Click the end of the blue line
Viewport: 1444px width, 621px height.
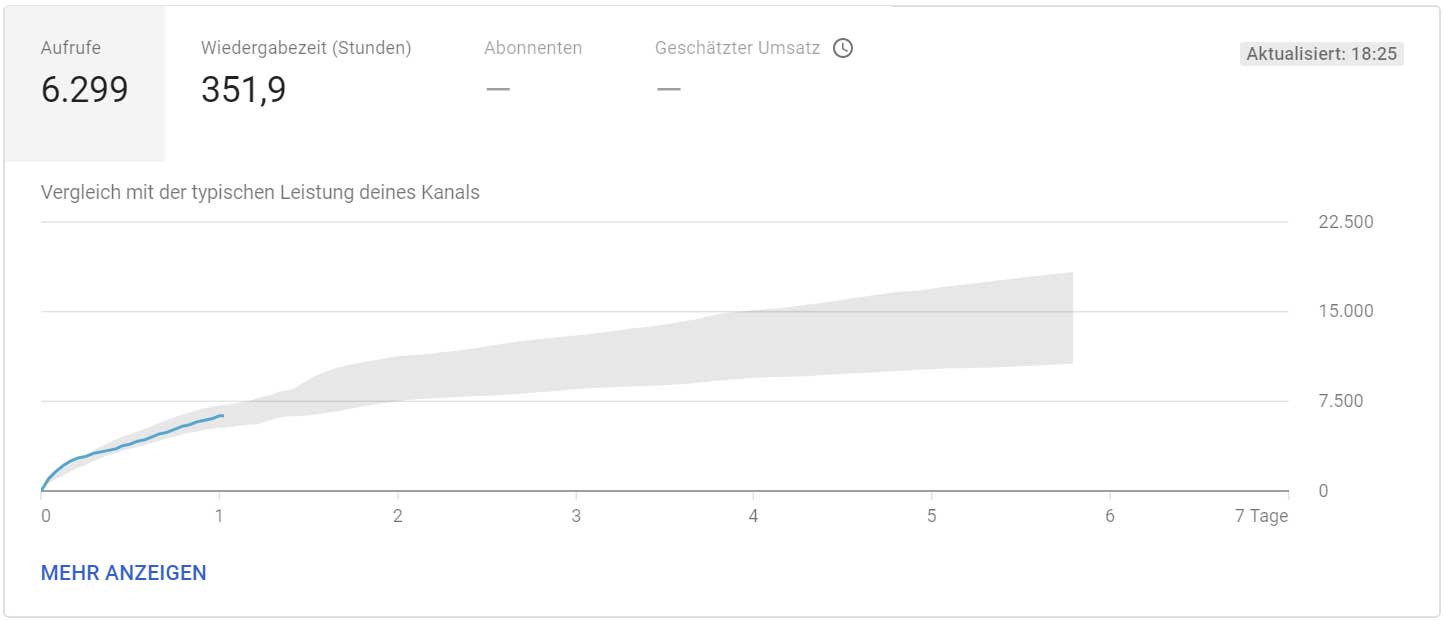coord(222,414)
